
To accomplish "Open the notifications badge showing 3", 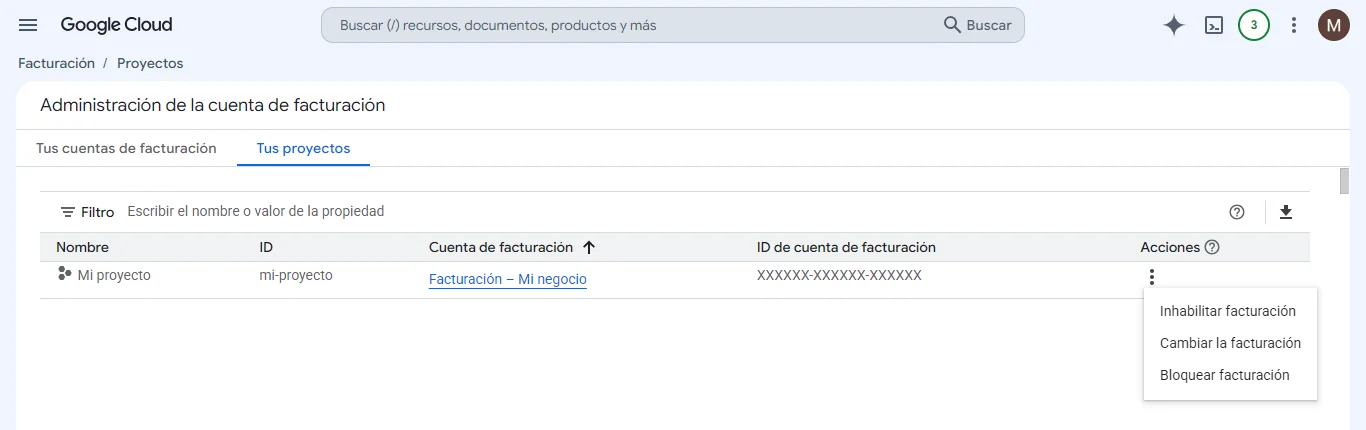I will pos(1254,25).
